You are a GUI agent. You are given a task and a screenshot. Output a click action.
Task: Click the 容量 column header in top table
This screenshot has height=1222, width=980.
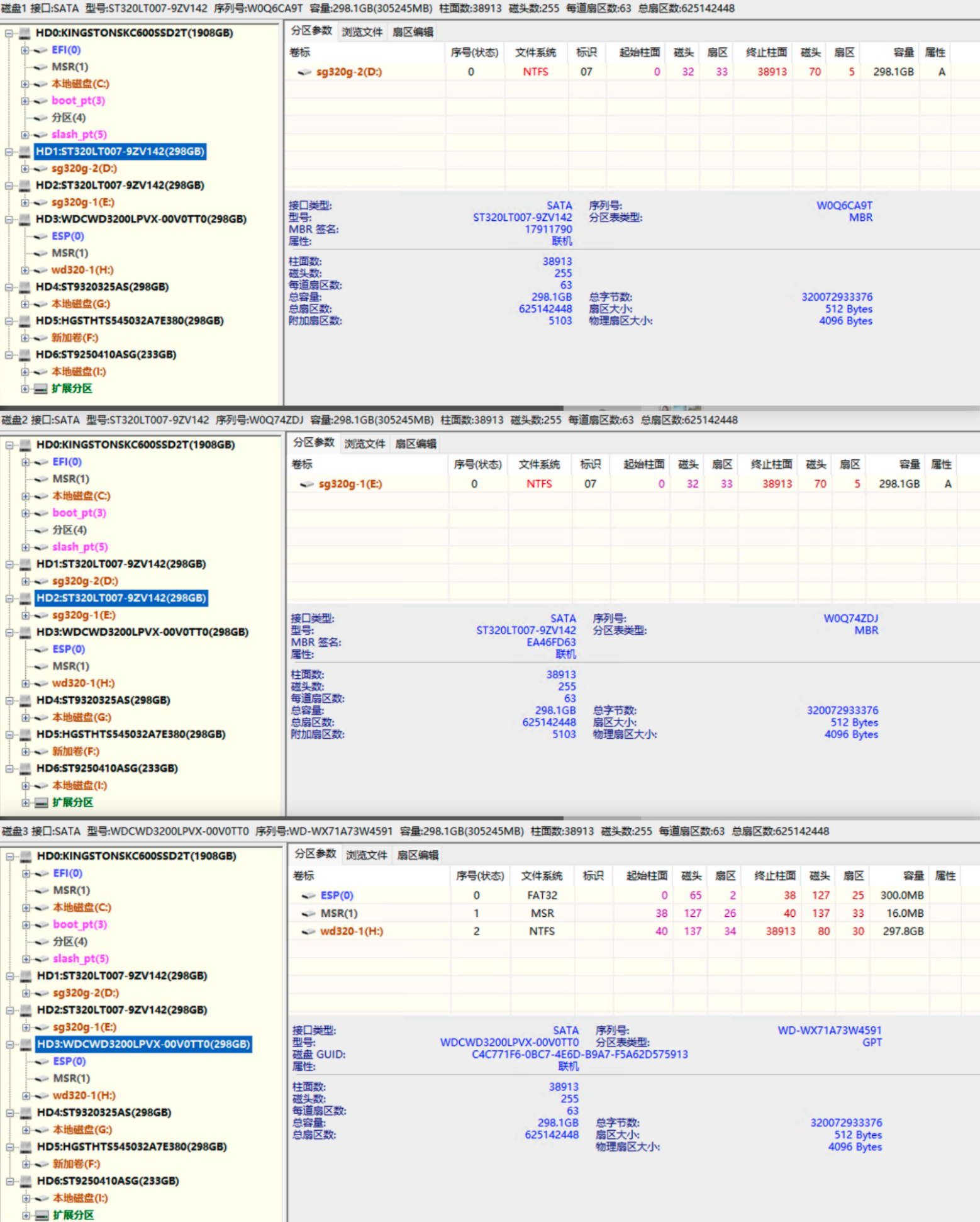903,52
